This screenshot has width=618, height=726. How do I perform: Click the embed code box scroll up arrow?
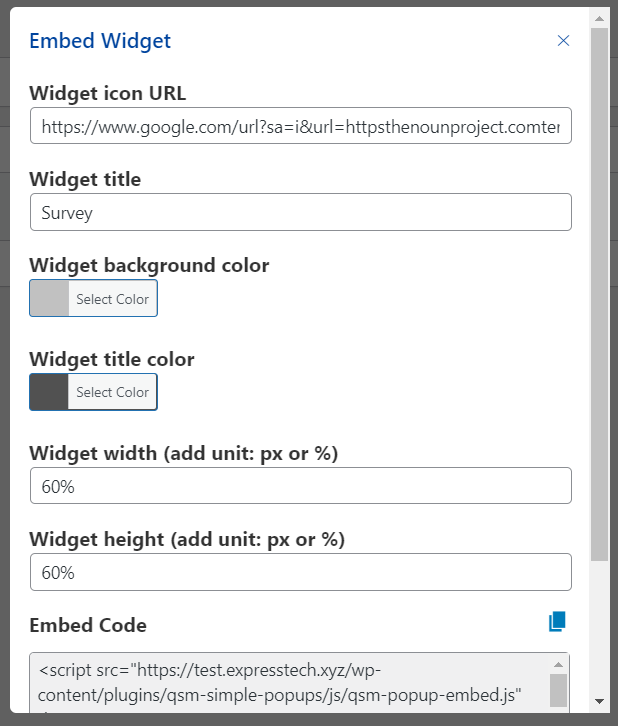(559, 664)
